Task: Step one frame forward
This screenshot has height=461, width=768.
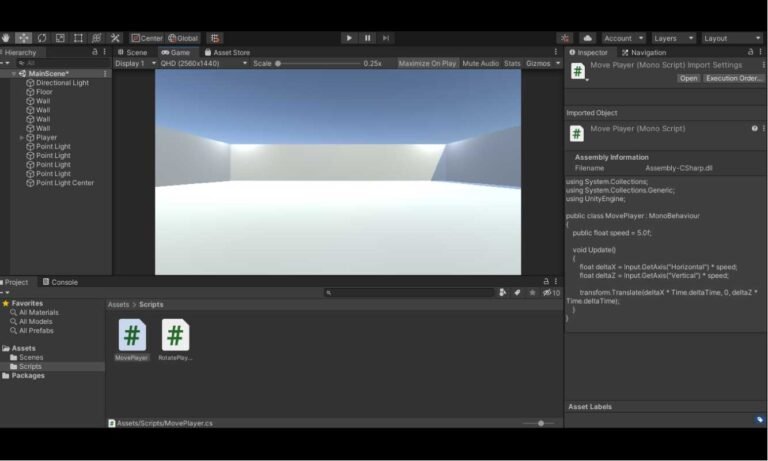Action: click(386, 38)
